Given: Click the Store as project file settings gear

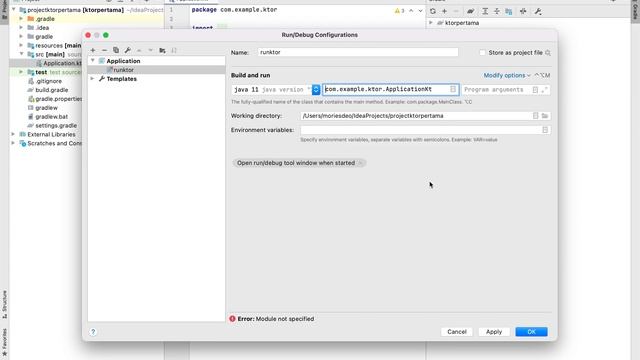Looking at the screenshot, I should click(x=548, y=53).
